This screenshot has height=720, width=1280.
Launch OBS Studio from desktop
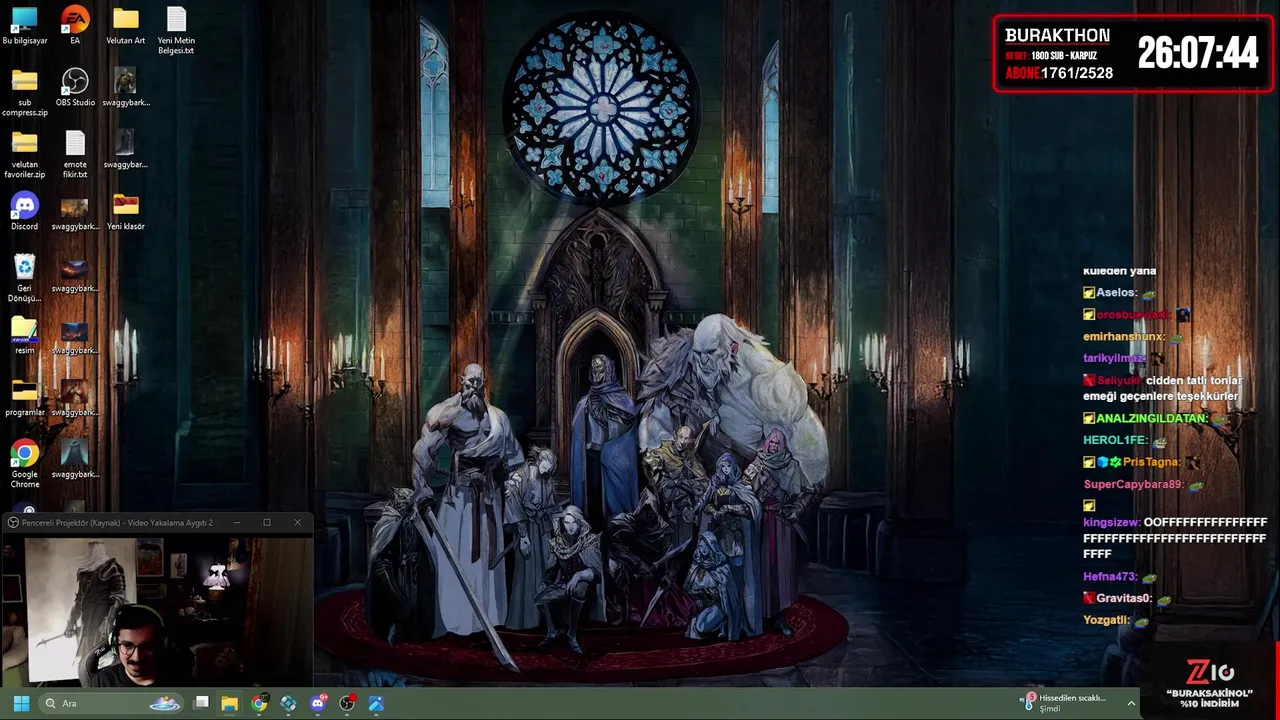coord(75,88)
